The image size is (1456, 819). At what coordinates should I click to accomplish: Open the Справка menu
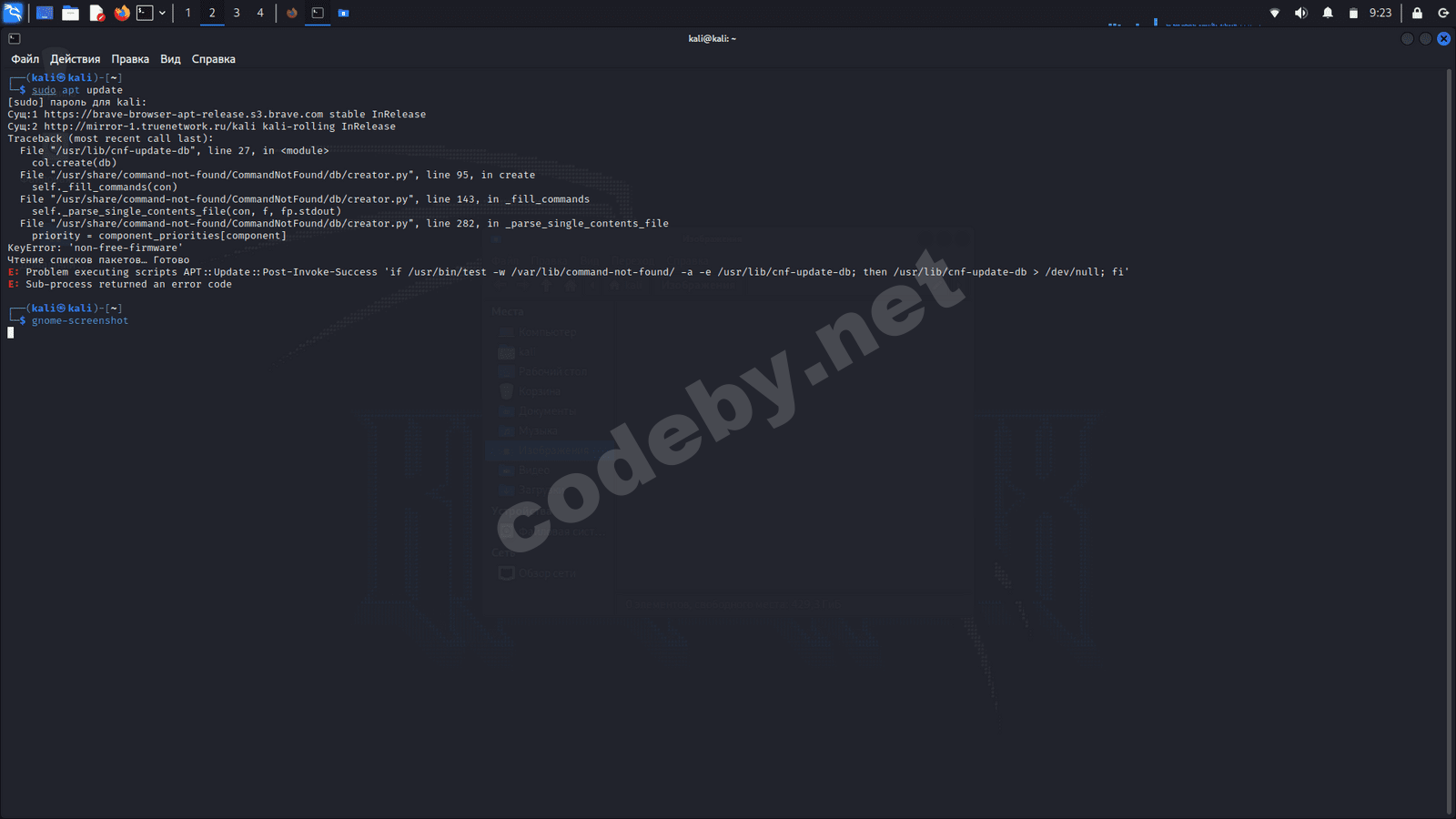pos(214,59)
